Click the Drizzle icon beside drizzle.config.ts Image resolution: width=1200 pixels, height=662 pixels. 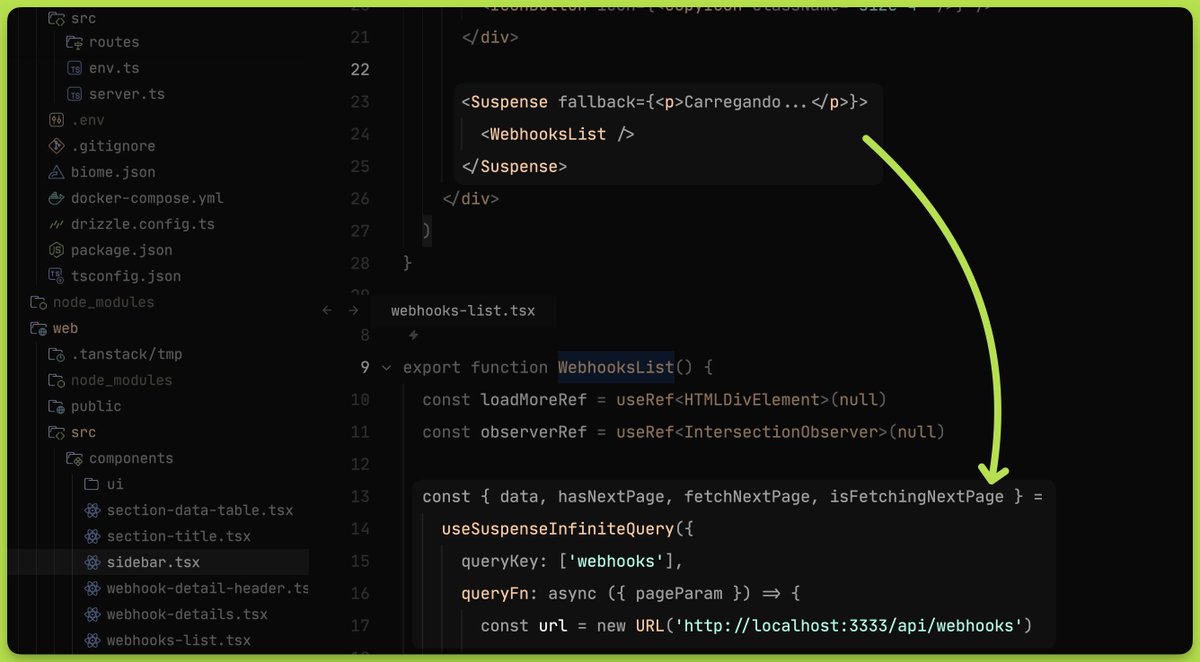pyautogui.click(x=57, y=224)
